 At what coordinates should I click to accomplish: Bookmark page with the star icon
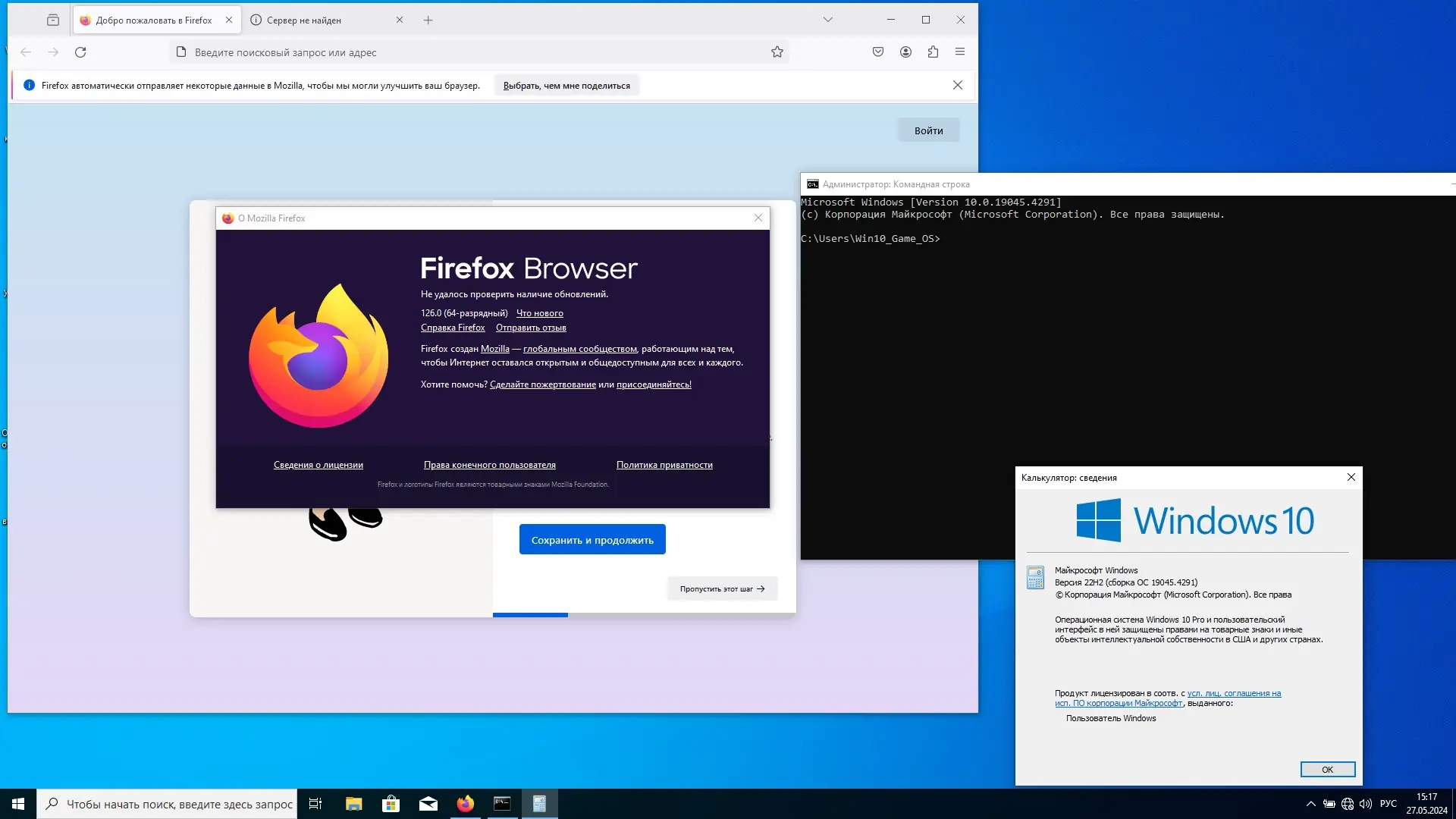[777, 52]
